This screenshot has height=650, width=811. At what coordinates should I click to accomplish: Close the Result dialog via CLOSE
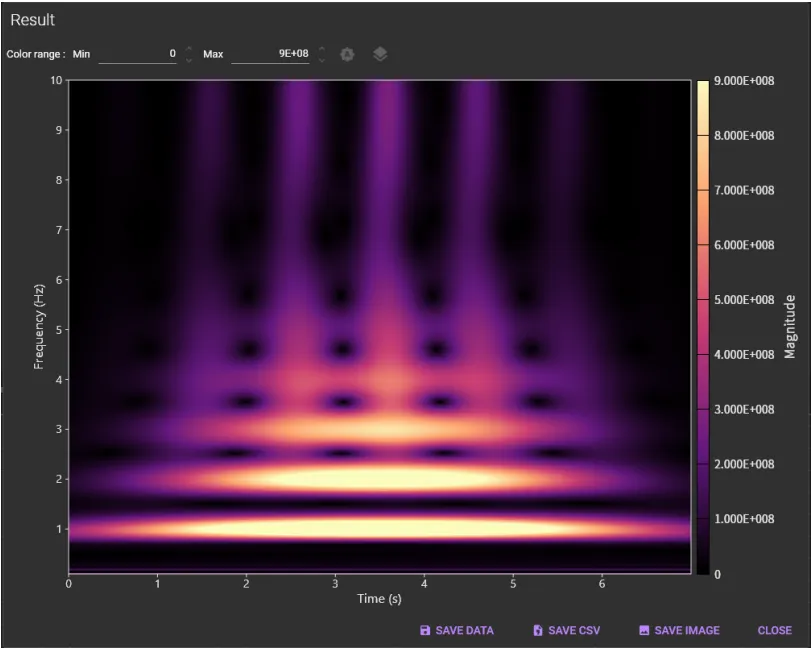[774, 631]
